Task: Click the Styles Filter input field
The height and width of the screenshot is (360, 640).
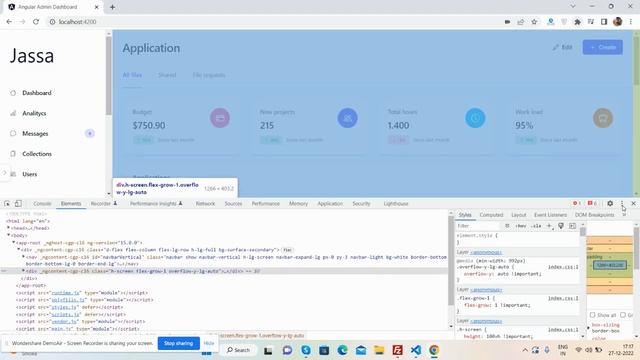Action: (478, 226)
